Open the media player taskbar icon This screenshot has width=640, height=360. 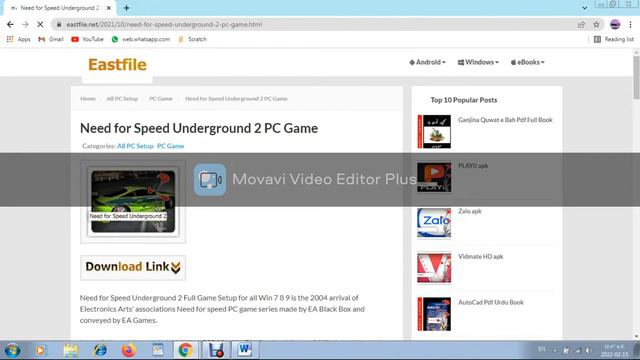click(40, 350)
